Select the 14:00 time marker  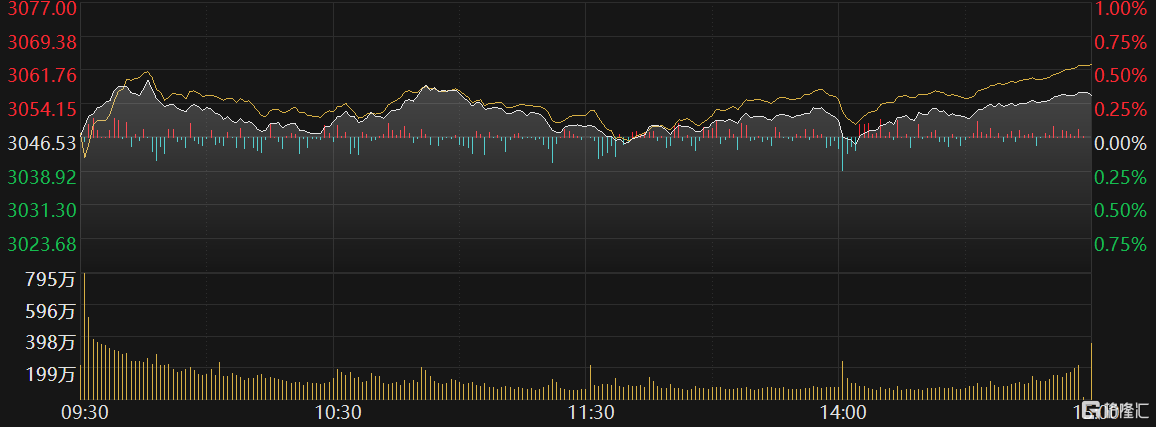pos(843,412)
